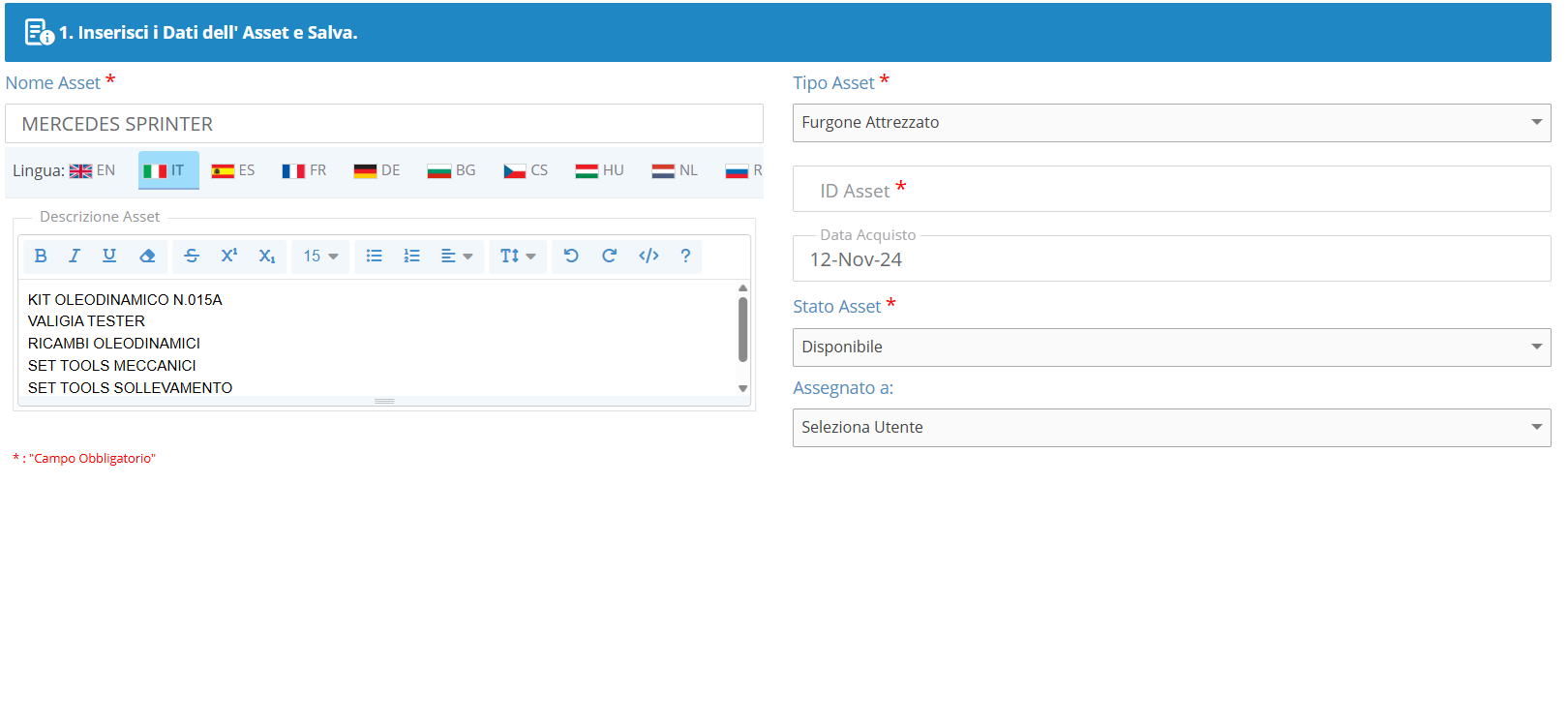Viewport: 1568px width, 726px height.
Task: Open the Seleziona Utente dropdown
Action: coord(1171,428)
